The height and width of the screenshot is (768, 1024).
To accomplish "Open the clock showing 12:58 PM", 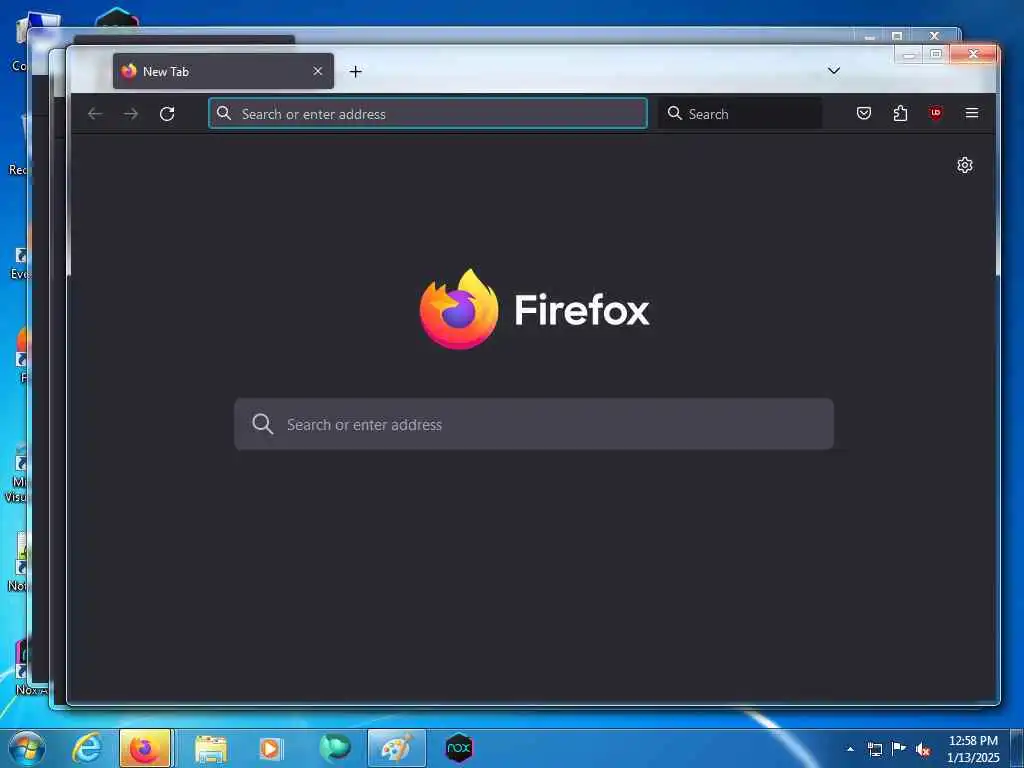I will (x=973, y=749).
